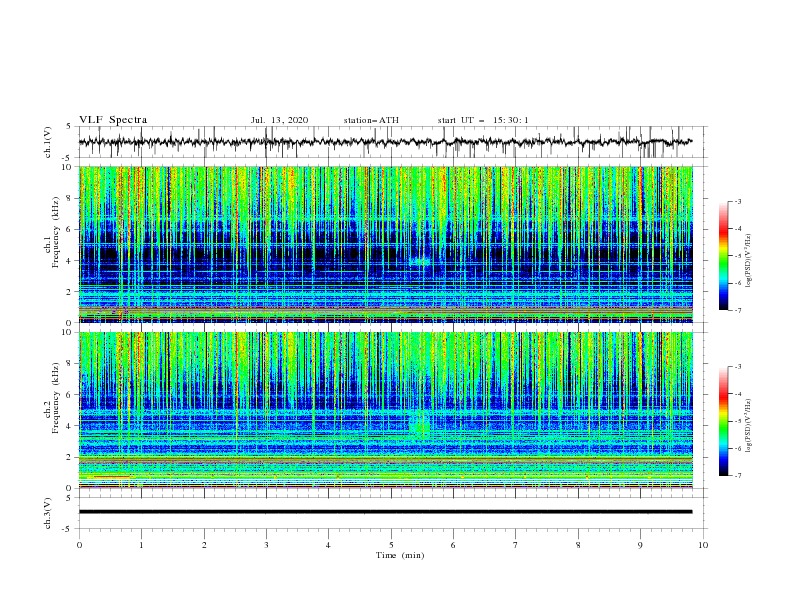
Task: Click the "-5" tick on ch.1(V) axis
Action: pos(67,157)
